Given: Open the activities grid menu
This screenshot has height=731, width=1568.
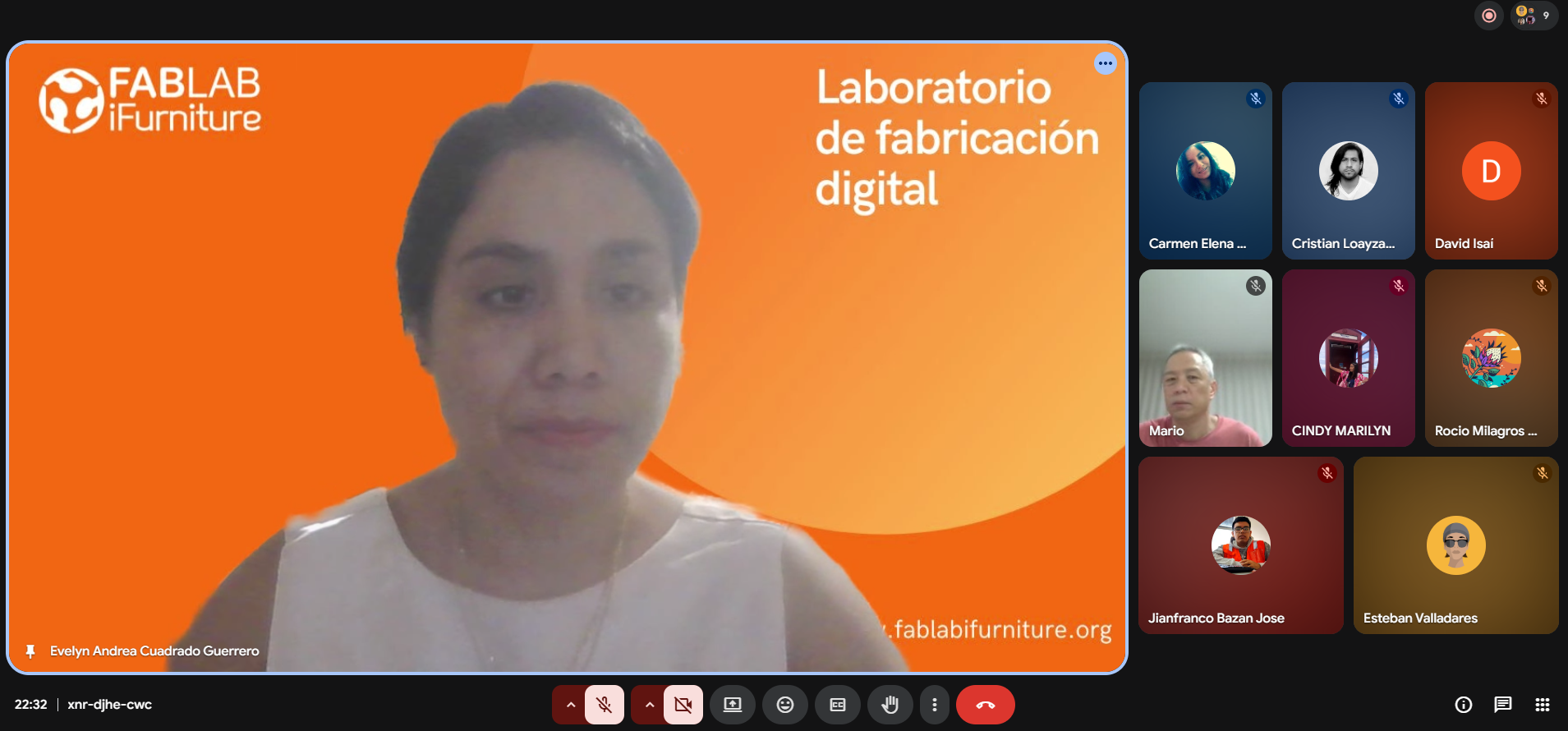Looking at the screenshot, I should [x=1543, y=705].
